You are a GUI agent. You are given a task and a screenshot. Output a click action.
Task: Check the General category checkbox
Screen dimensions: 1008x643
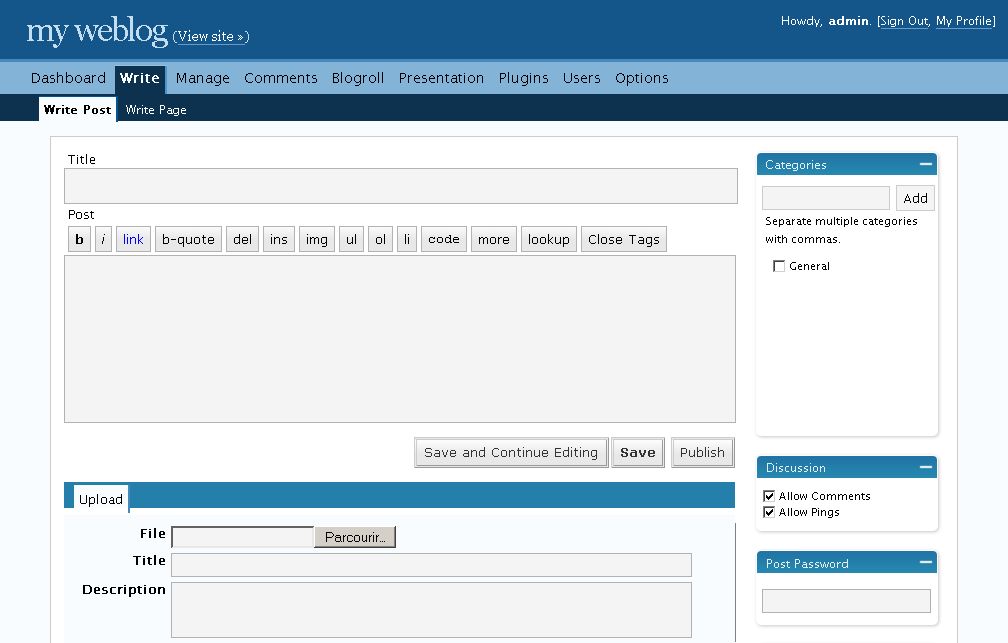point(779,267)
